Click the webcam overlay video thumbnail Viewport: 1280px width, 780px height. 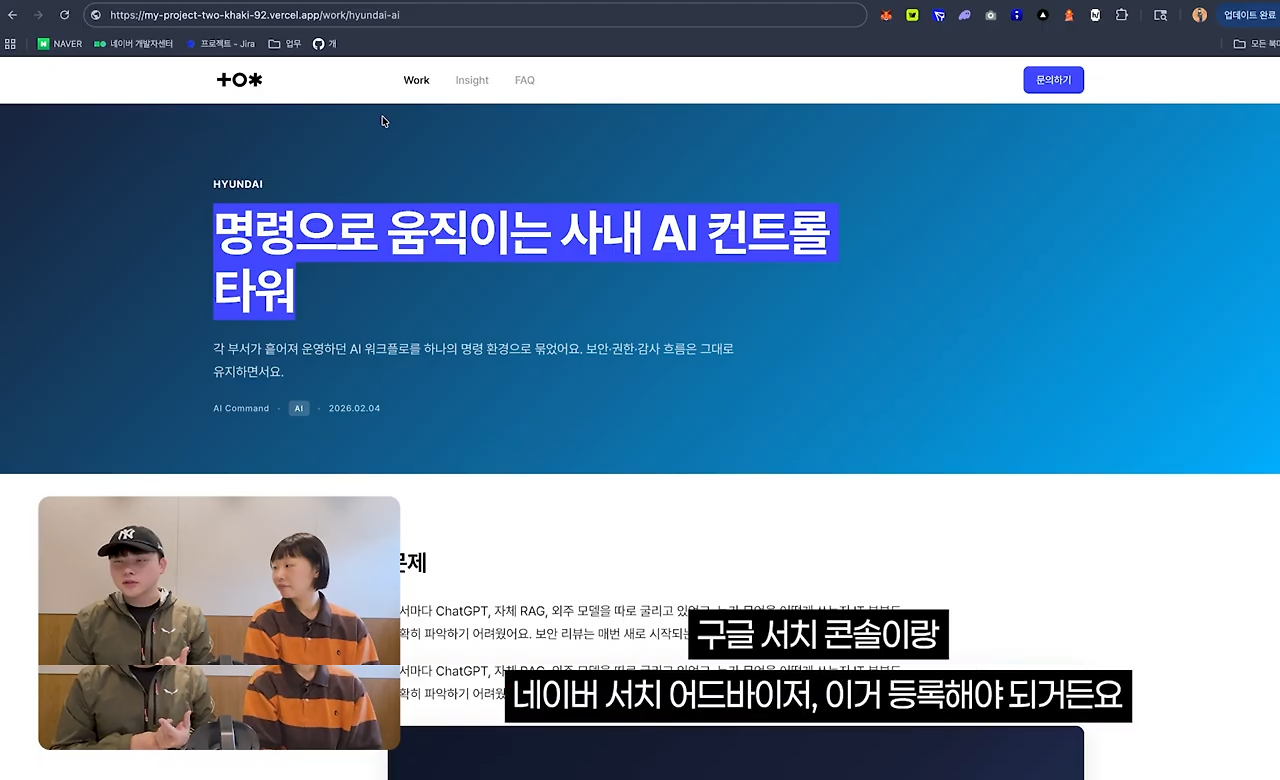pyautogui.click(x=219, y=623)
